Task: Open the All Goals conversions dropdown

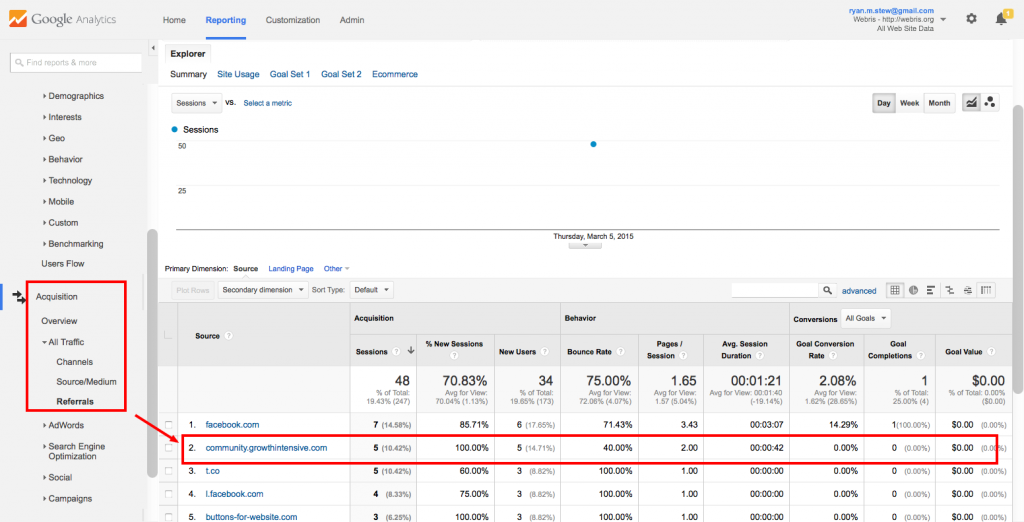Action: tap(865, 319)
